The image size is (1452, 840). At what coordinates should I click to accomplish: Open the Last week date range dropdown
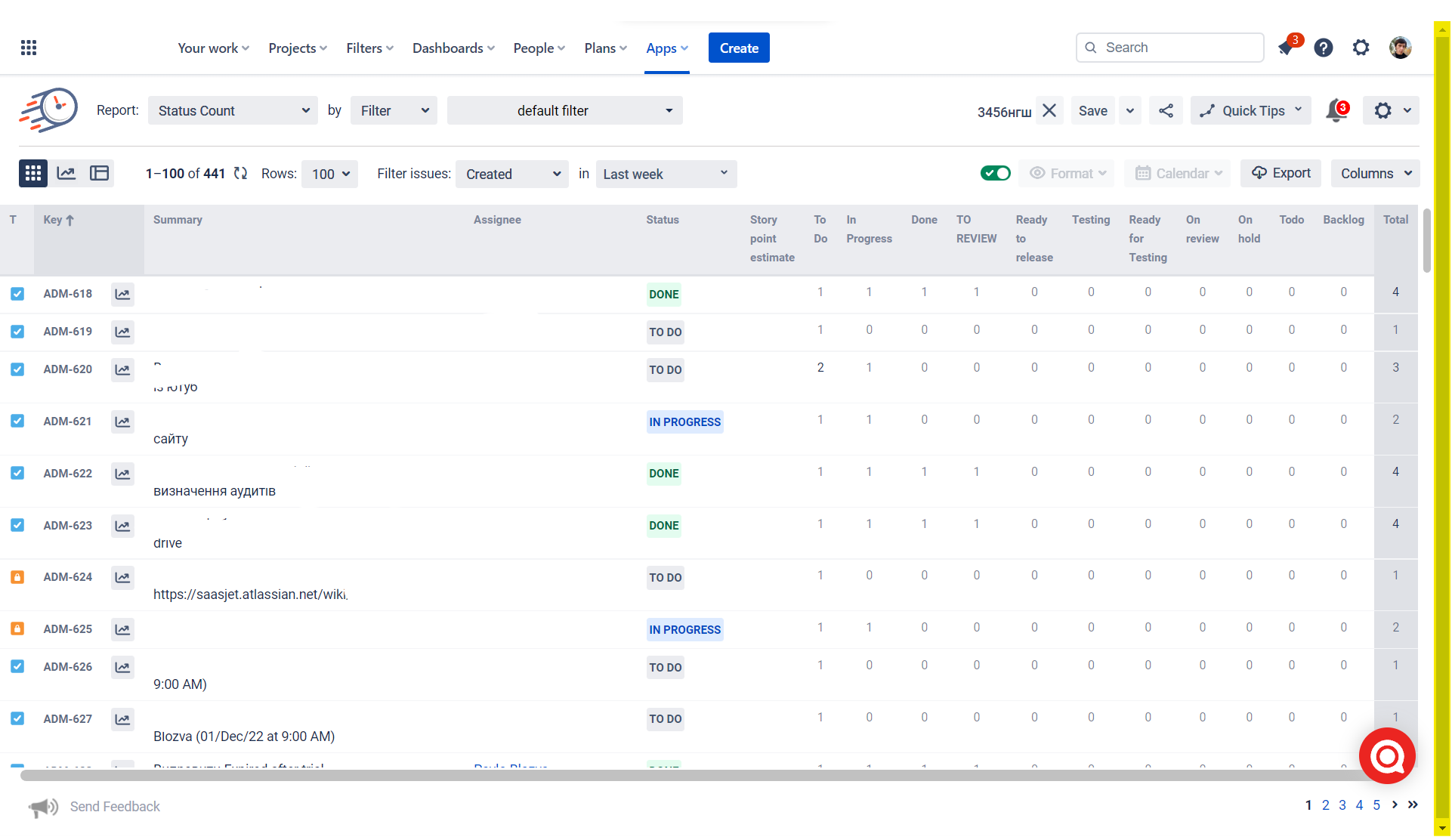click(x=666, y=174)
